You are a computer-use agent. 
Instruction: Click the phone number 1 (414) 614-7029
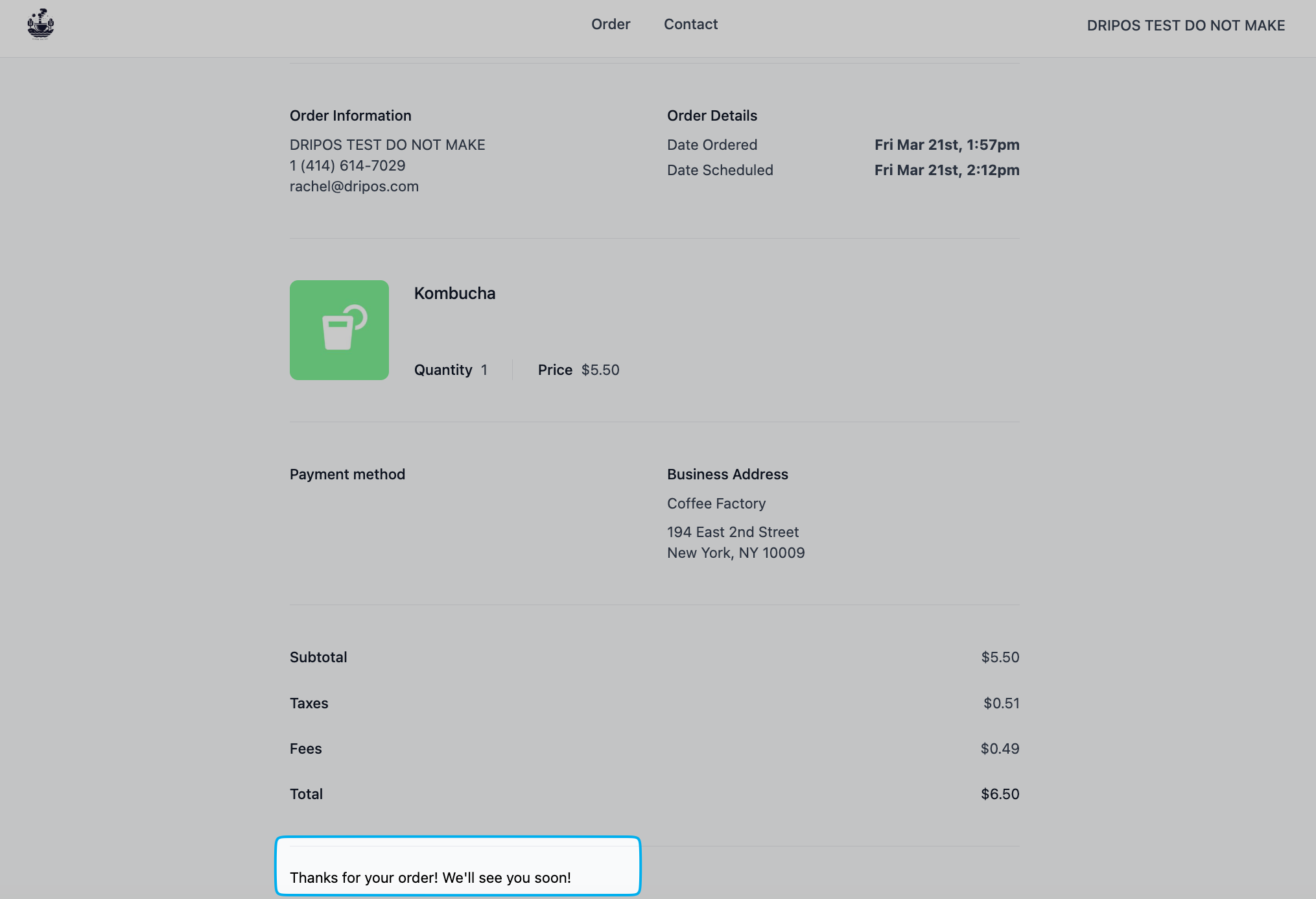pos(347,166)
